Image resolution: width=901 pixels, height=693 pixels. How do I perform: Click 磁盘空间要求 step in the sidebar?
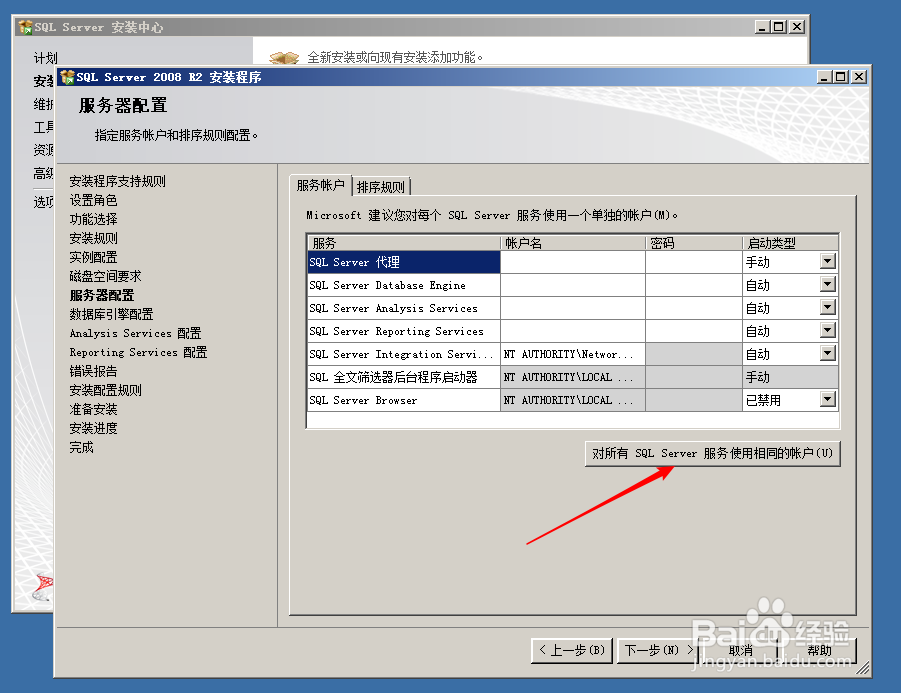tap(105, 276)
